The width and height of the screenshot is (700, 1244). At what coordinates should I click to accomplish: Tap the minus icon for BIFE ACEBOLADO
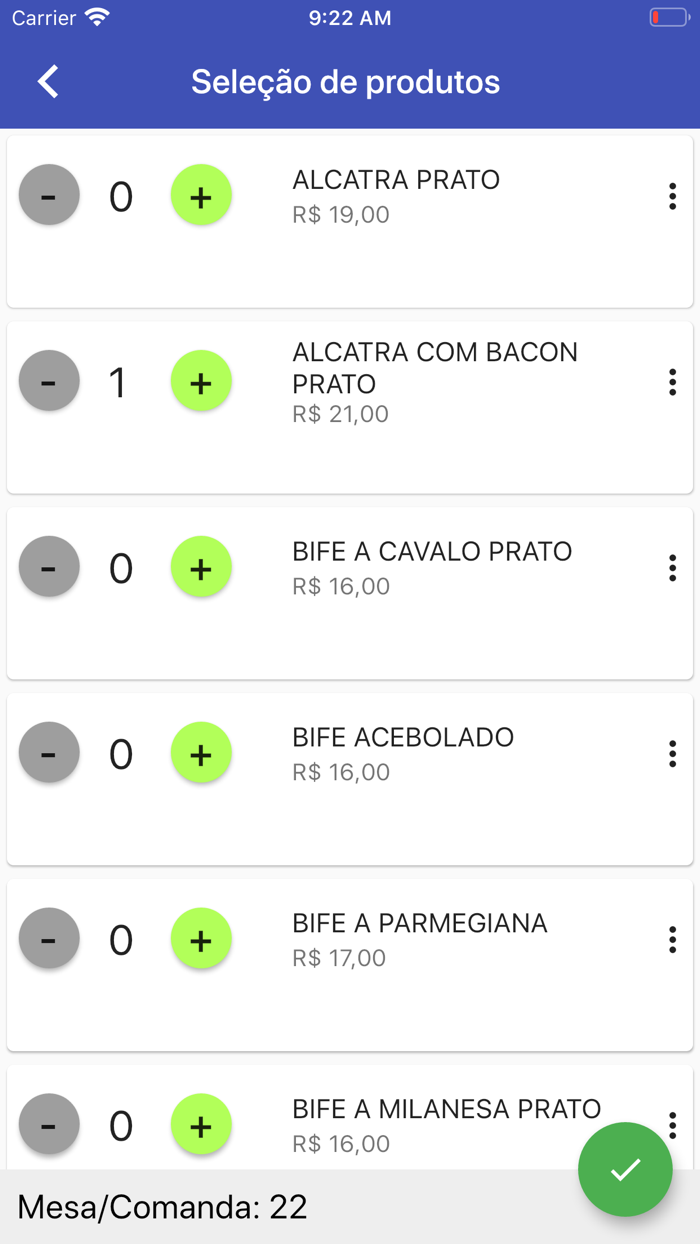(x=48, y=752)
